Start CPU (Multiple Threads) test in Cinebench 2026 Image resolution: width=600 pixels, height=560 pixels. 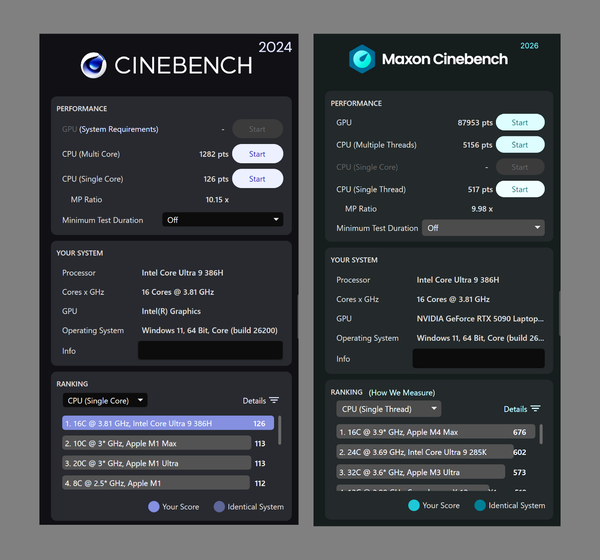[x=520, y=145]
